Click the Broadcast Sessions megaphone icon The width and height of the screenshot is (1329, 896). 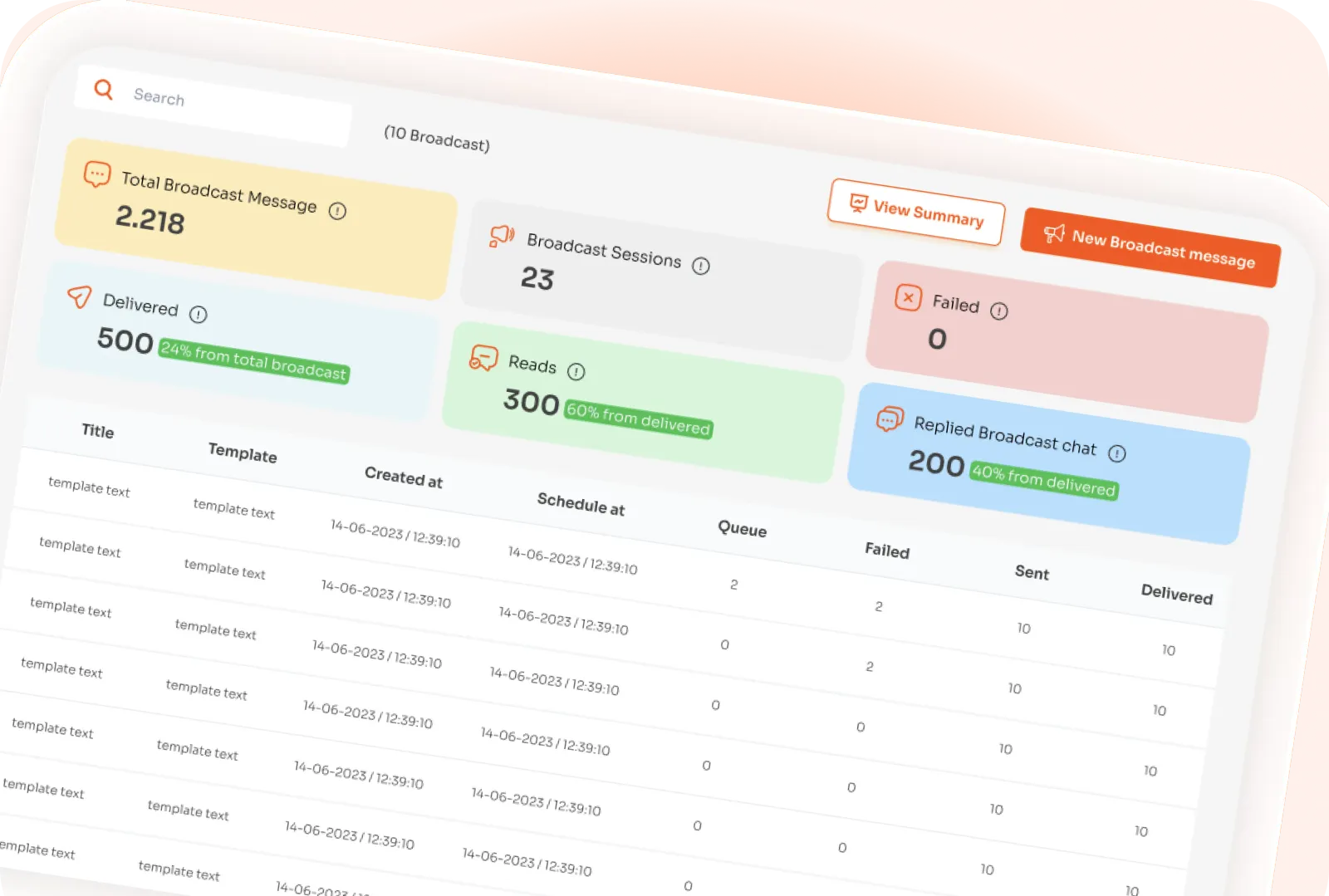coord(502,237)
